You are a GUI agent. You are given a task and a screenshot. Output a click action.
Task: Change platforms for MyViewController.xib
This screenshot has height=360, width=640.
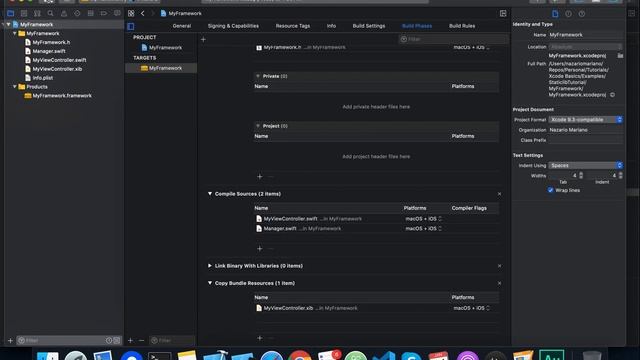pos(472,308)
